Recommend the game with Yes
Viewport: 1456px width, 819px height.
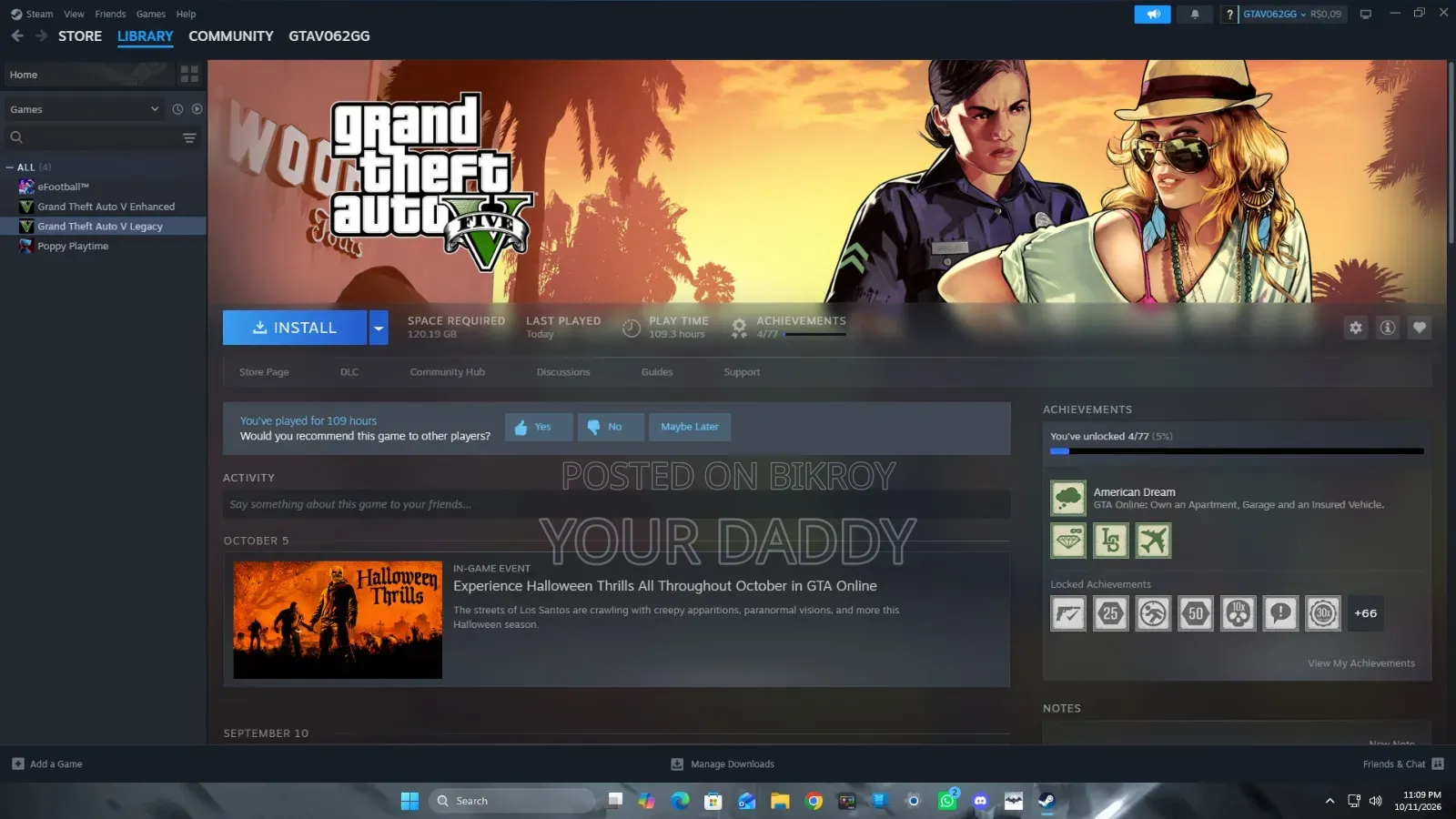(x=539, y=427)
